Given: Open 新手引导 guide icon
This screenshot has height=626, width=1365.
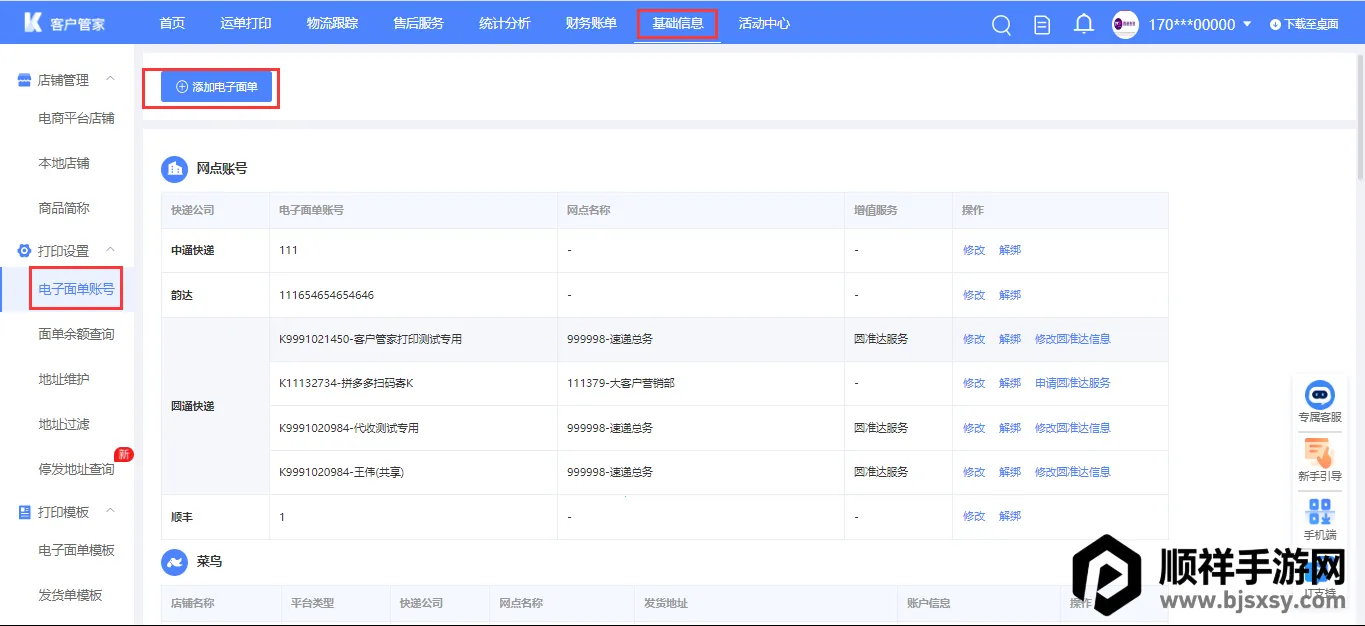Looking at the screenshot, I should (x=1320, y=455).
